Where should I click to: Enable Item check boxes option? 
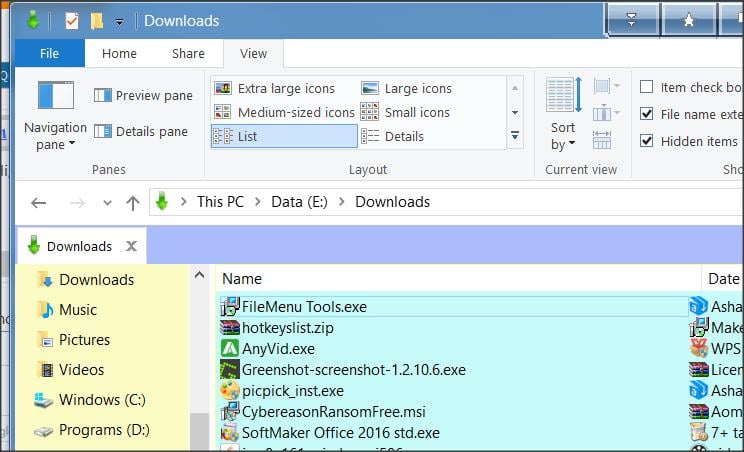(x=646, y=87)
